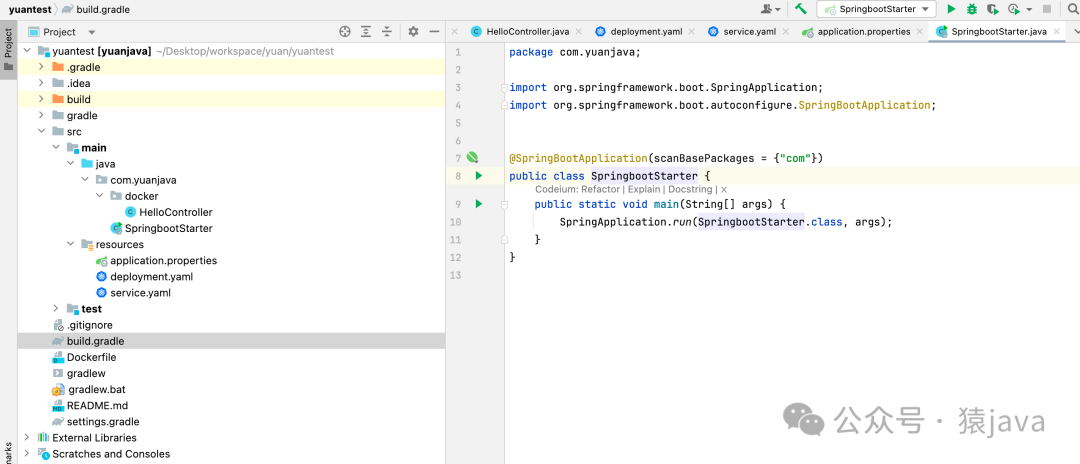Viewport: 1080px width, 464px height.
Task: Close the application.properties tab
Action: point(920,32)
